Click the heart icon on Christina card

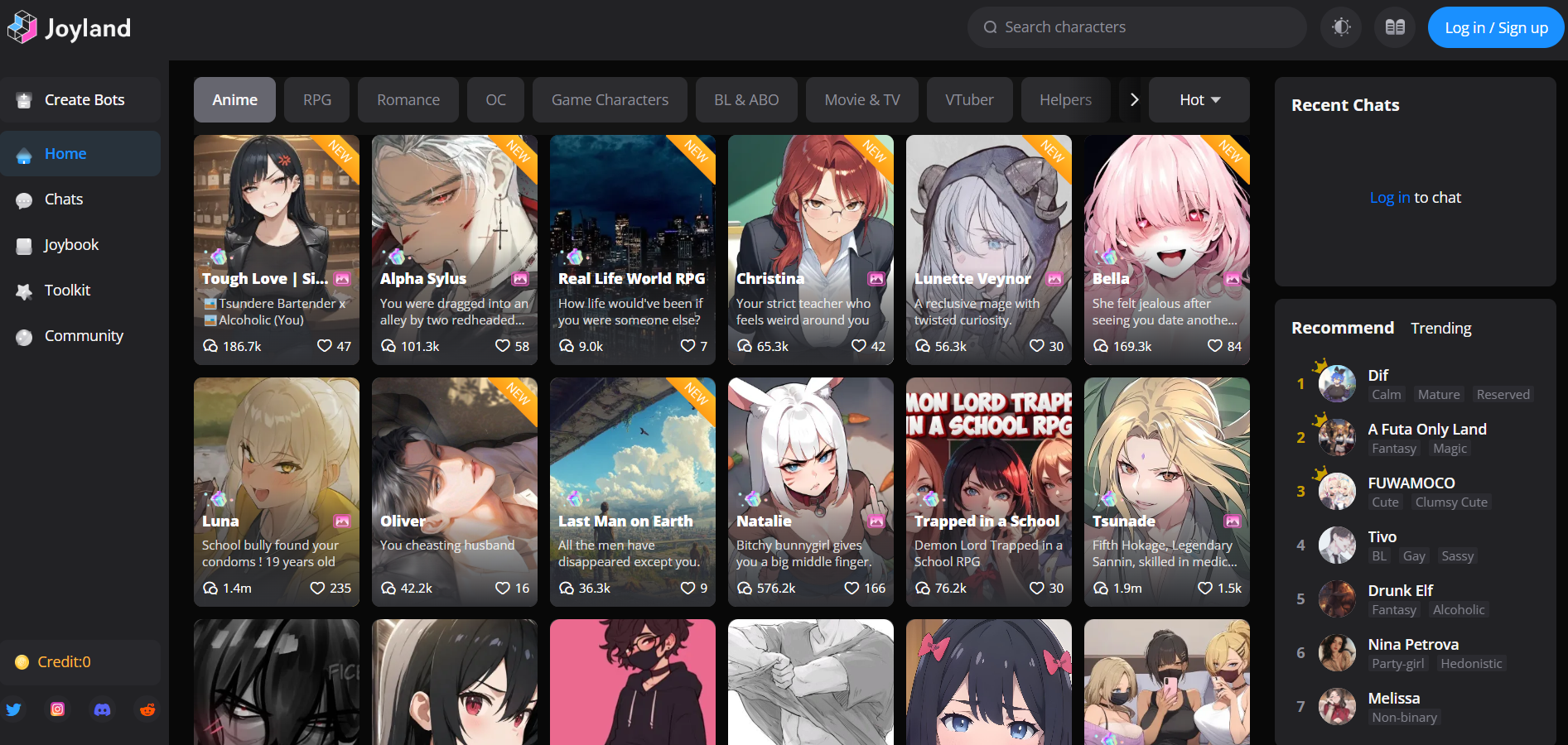click(859, 346)
